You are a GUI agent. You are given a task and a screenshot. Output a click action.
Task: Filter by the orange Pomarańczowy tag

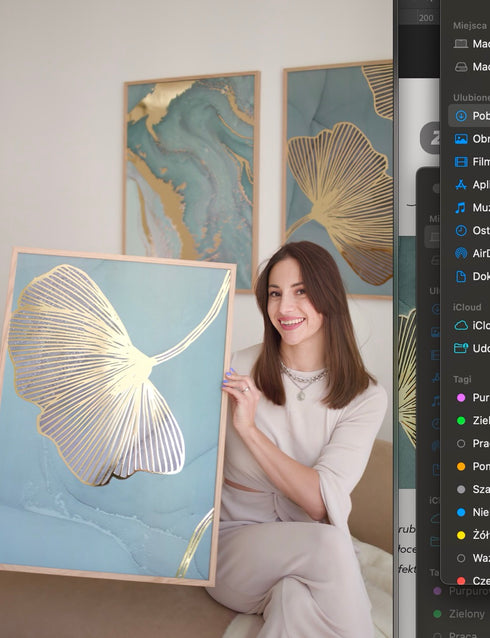469,466
